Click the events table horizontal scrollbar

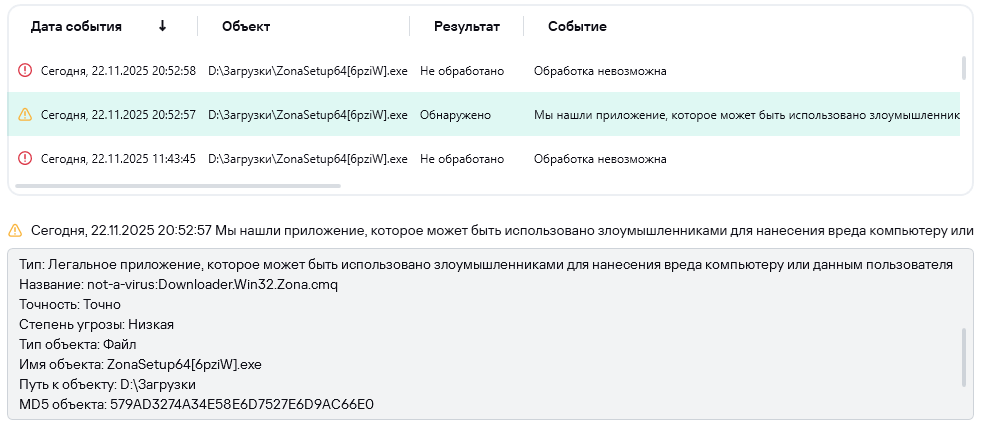tap(178, 185)
